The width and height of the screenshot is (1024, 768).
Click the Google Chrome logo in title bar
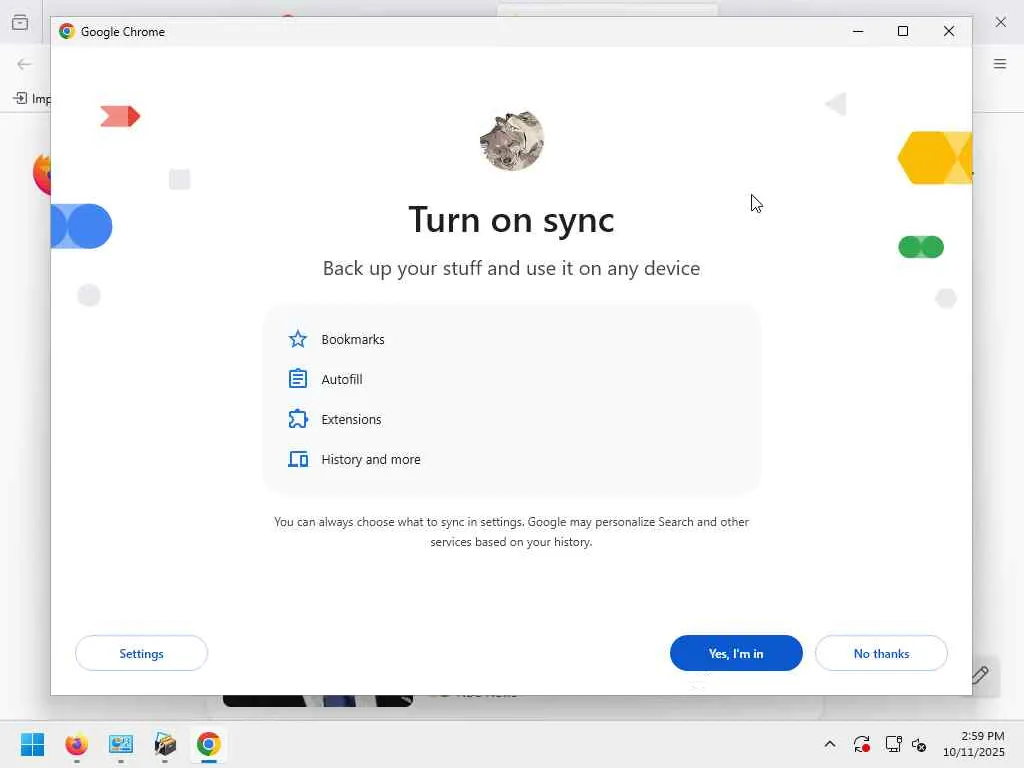click(x=67, y=31)
